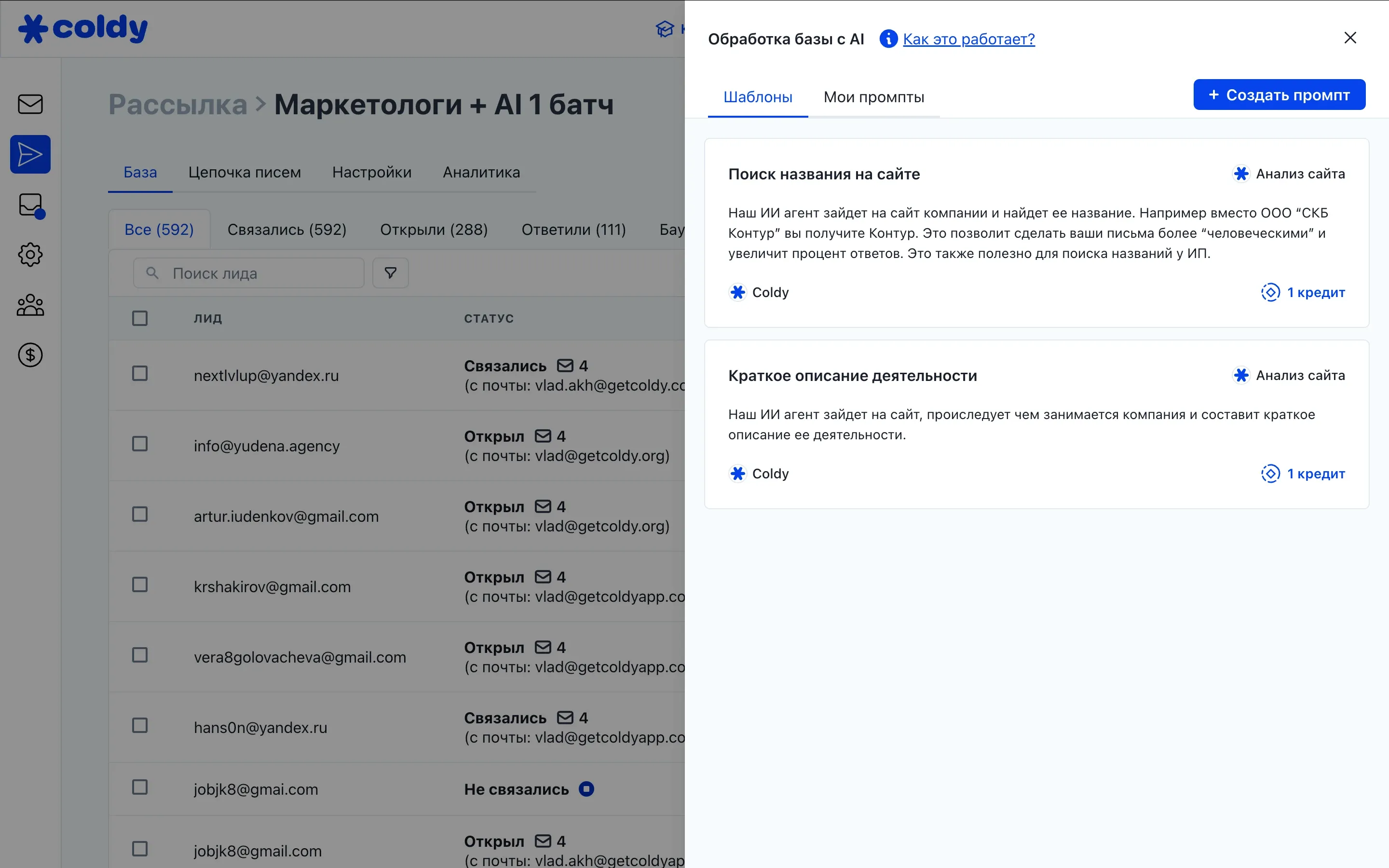Screen dimensions: 1389x868
Task: Click the Рассылка breadcrumb link
Action: tap(177, 105)
